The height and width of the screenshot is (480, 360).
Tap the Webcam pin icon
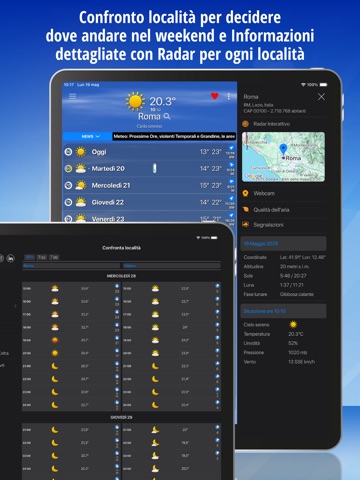point(246,193)
